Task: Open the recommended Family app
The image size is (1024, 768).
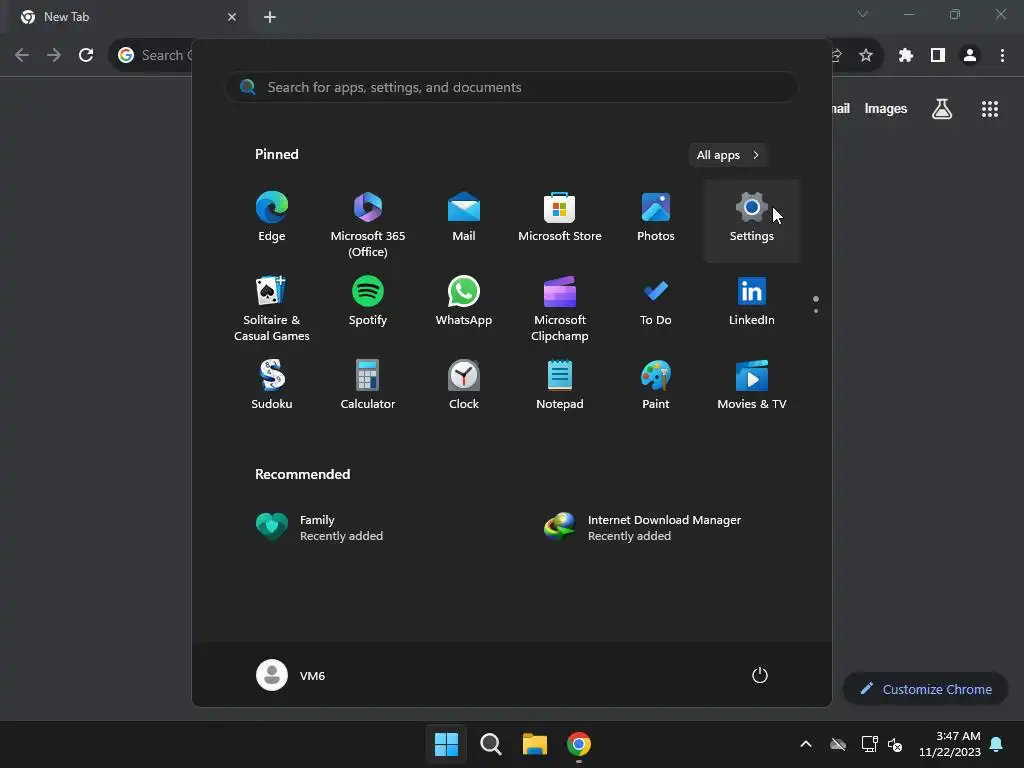Action: click(366, 528)
